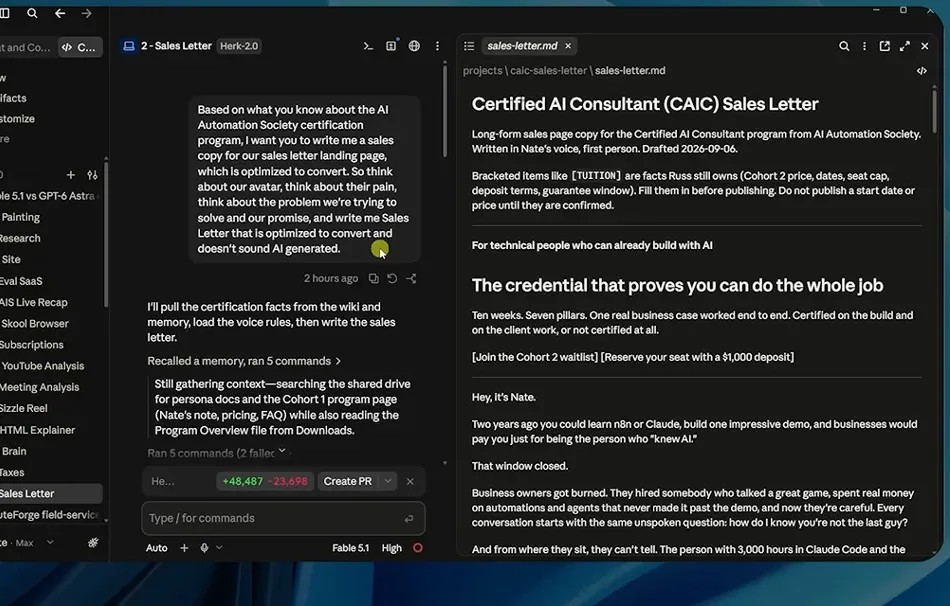Open the Meeting Analysis session
This screenshot has width=950, height=606.
[39, 387]
